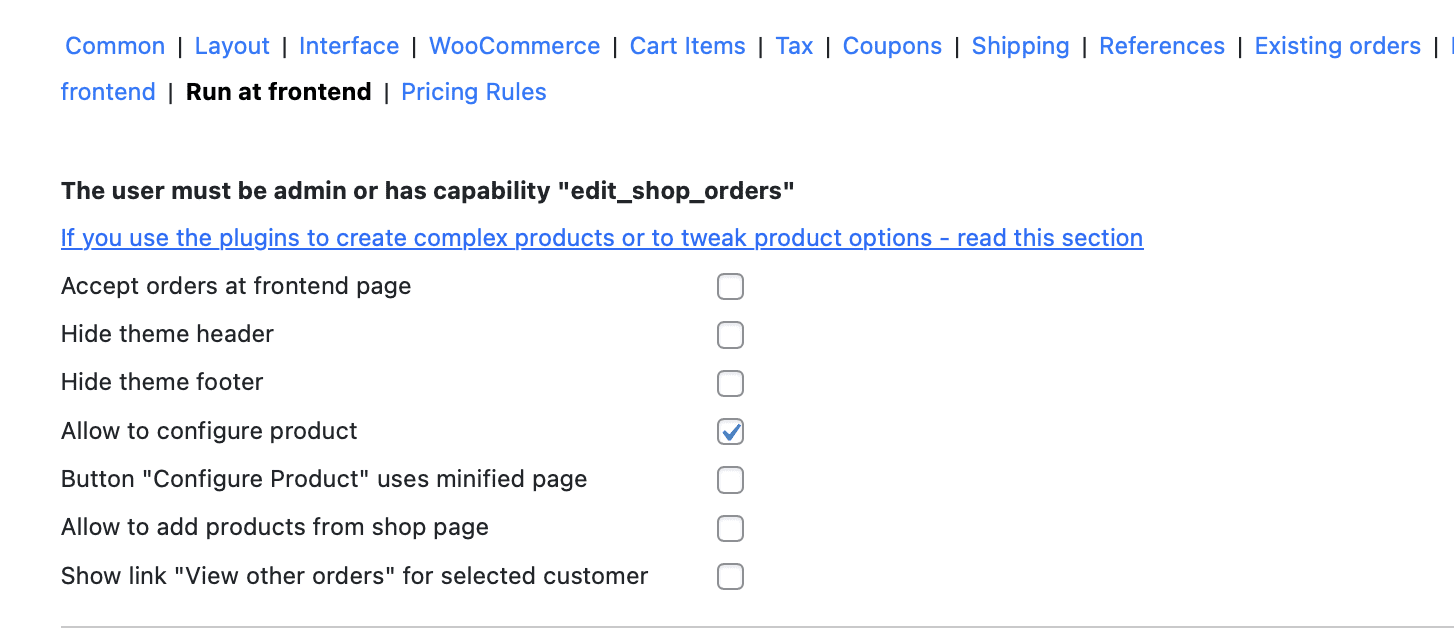Open the Shipping tab
The width and height of the screenshot is (1454, 630).
[1020, 46]
